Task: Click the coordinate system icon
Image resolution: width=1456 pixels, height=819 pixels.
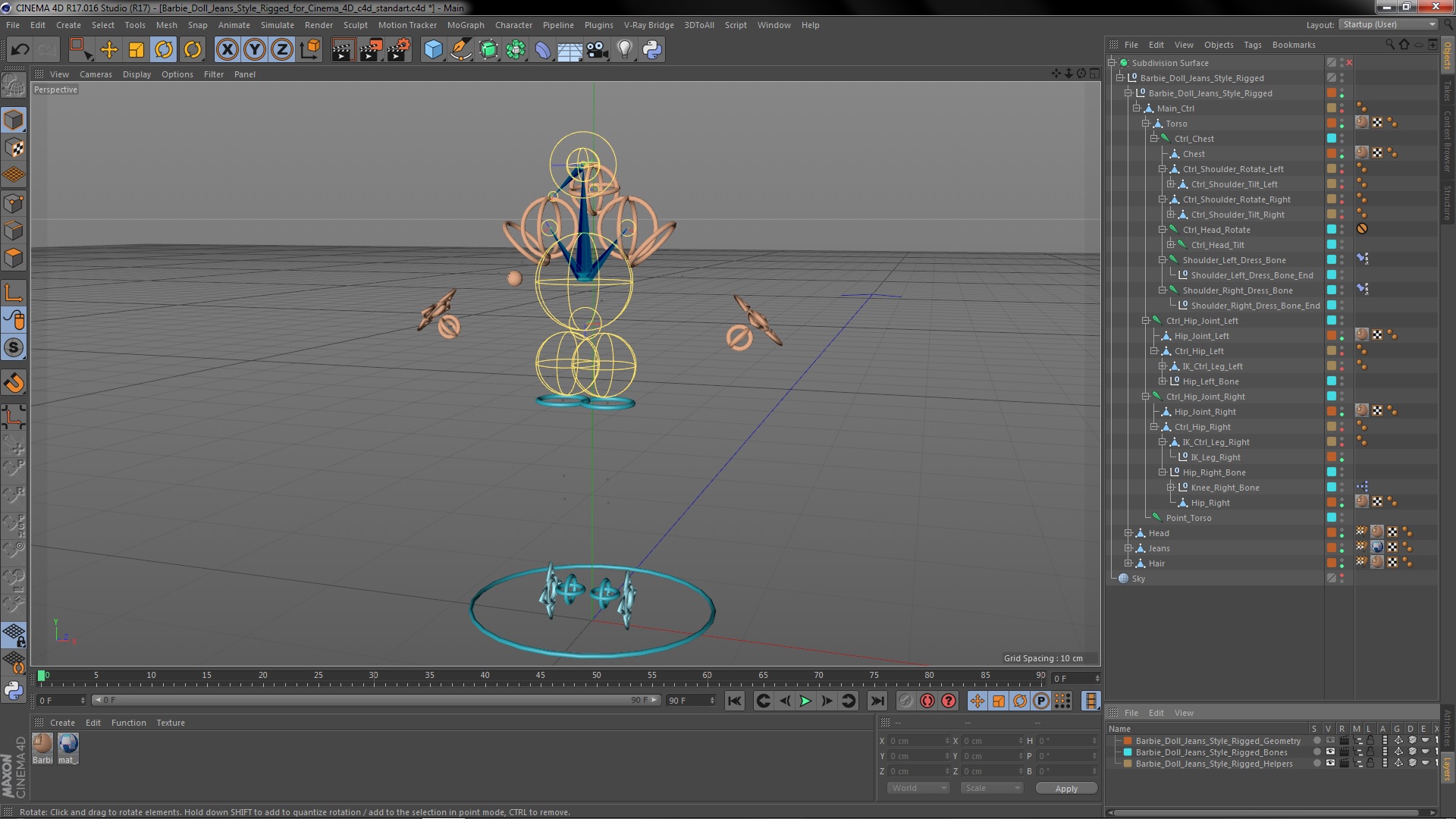Action: (309, 50)
